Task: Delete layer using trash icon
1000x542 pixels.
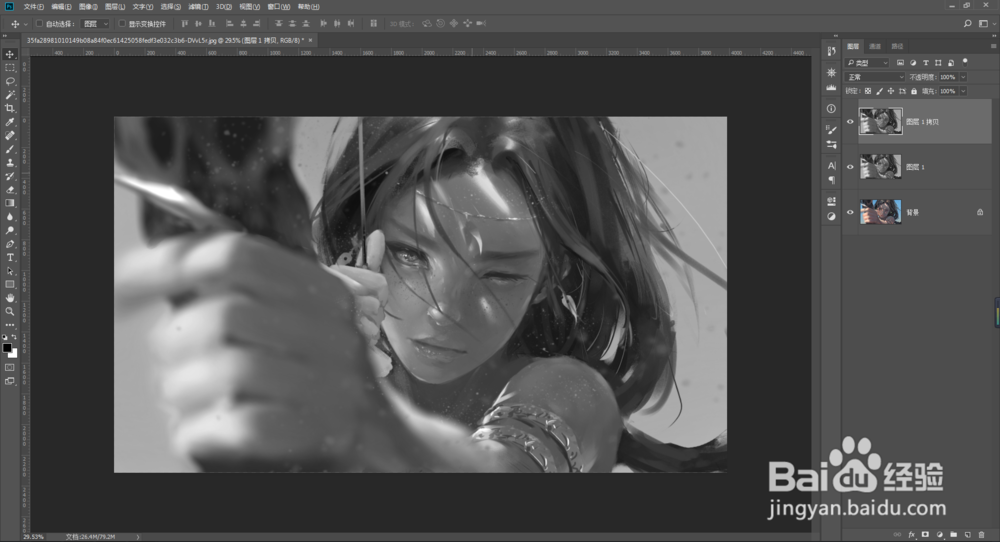Action: coord(982,534)
